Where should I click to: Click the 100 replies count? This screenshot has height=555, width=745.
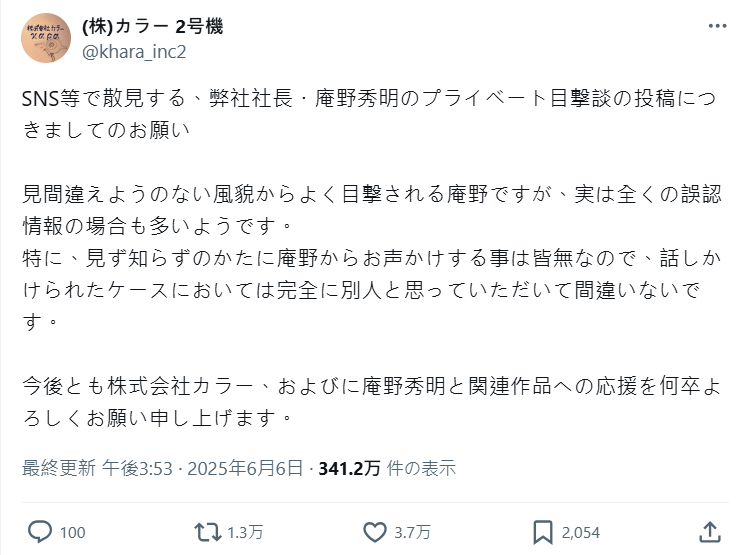click(72, 532)
